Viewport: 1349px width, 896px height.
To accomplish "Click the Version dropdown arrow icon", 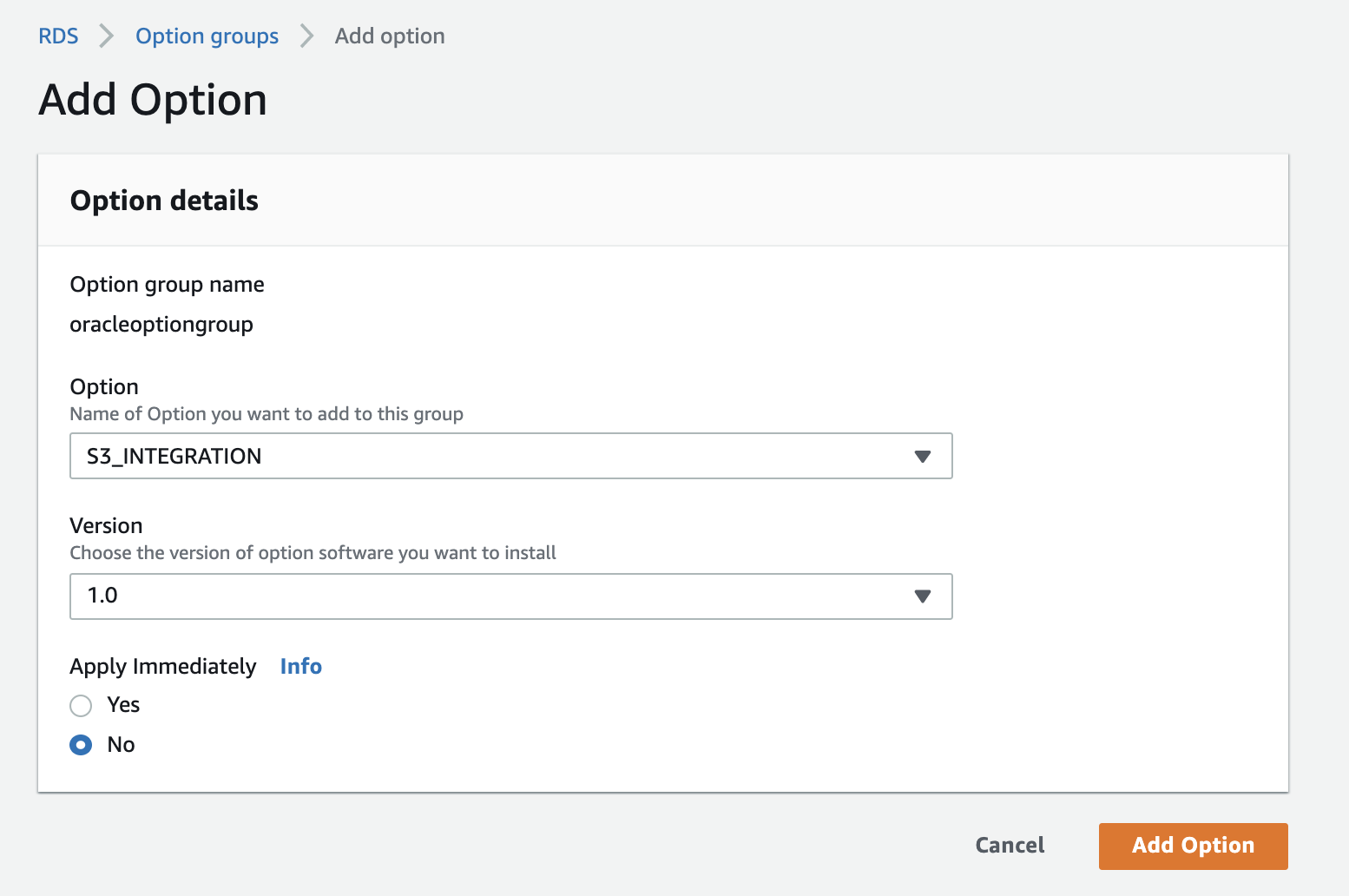I will [923, 596].
